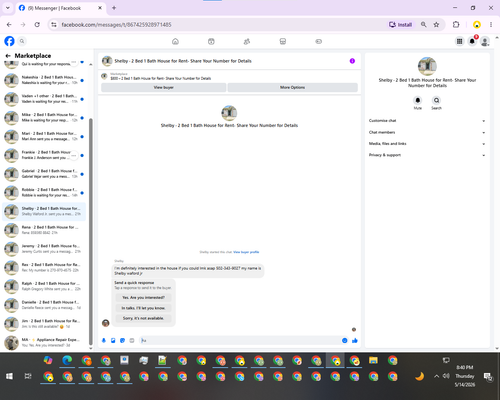Open Task View on taskbar
Screen dimensions: 500x400
(28, 376)
